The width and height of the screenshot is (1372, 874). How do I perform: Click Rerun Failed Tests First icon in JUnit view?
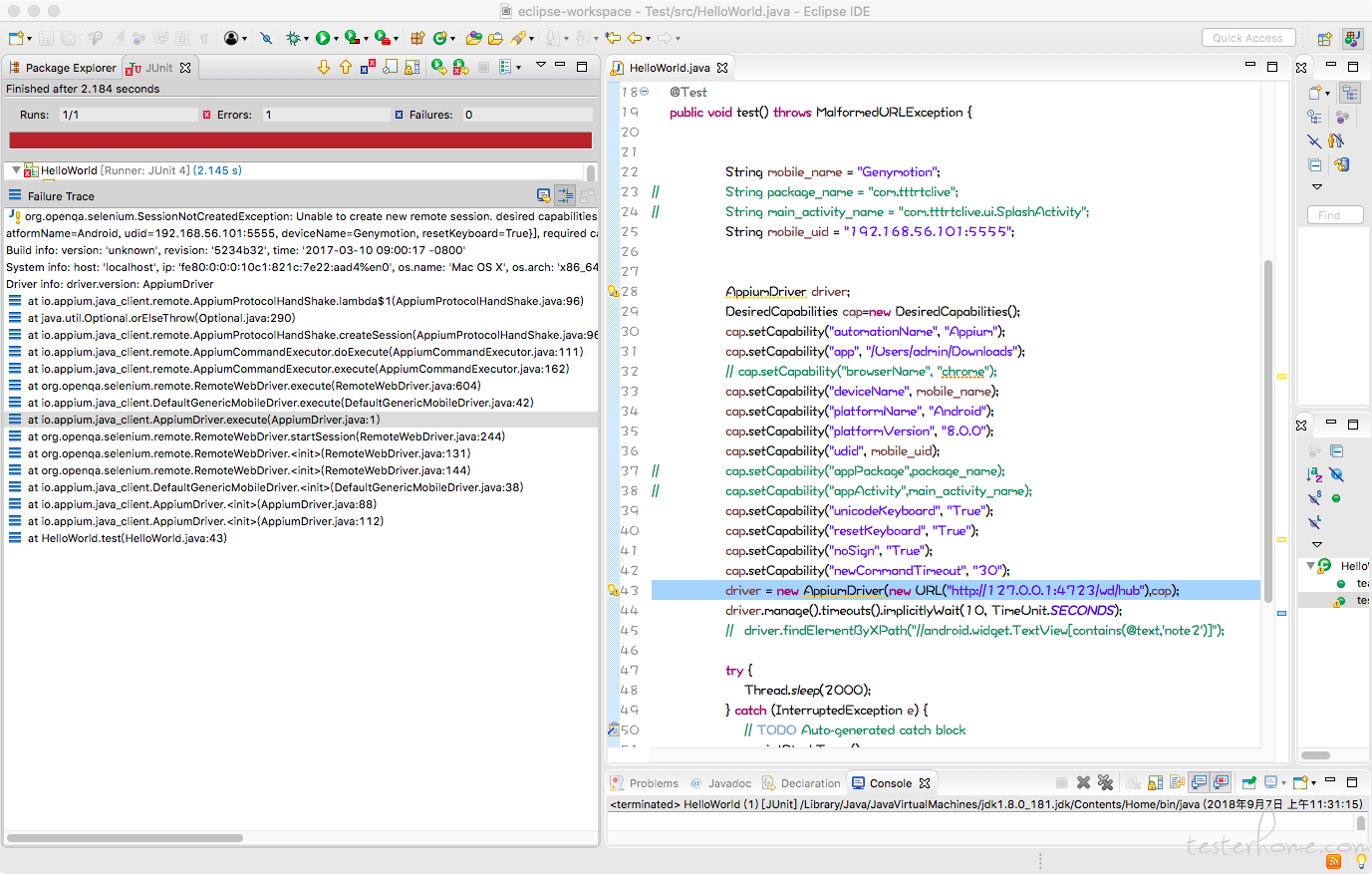[x=461, y=67]
